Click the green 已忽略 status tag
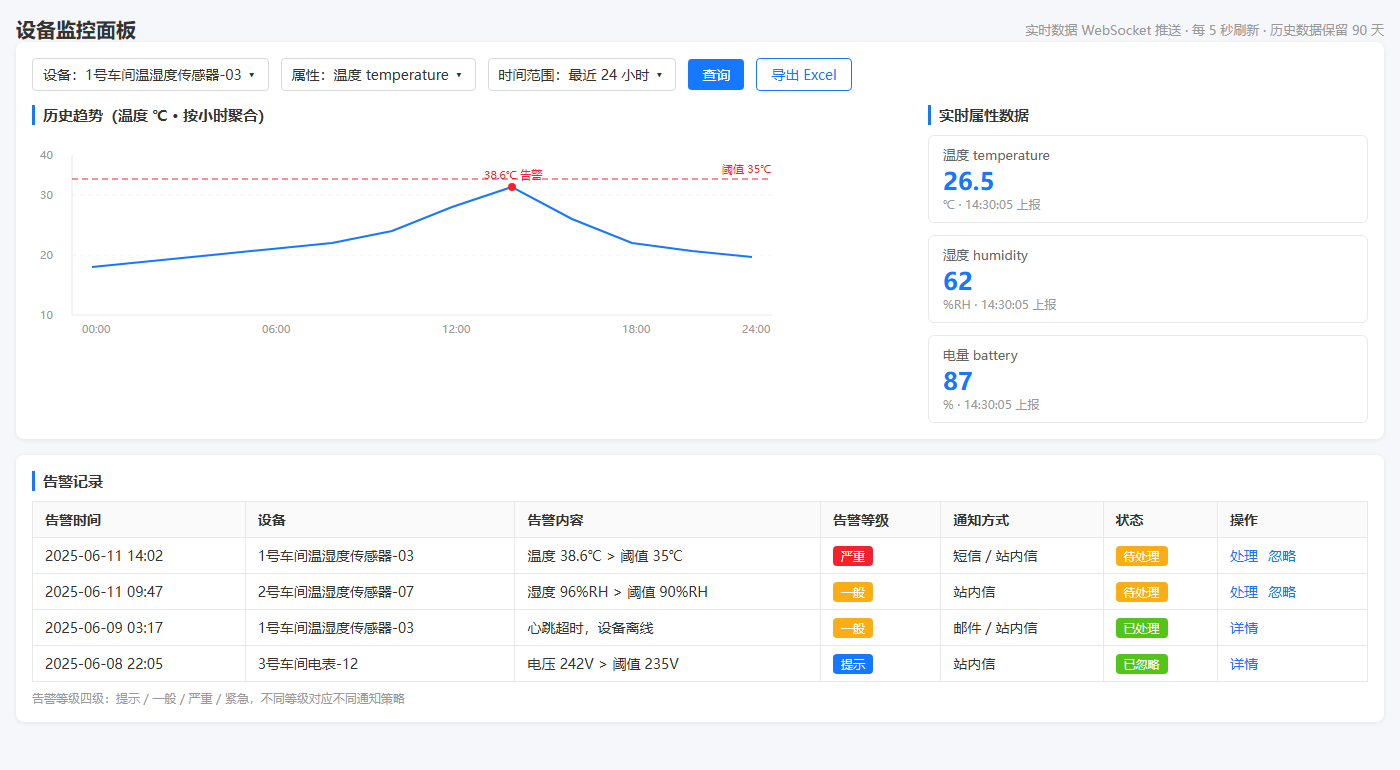This screenshot has width=1400, height=770. [x=1142, y=664]
